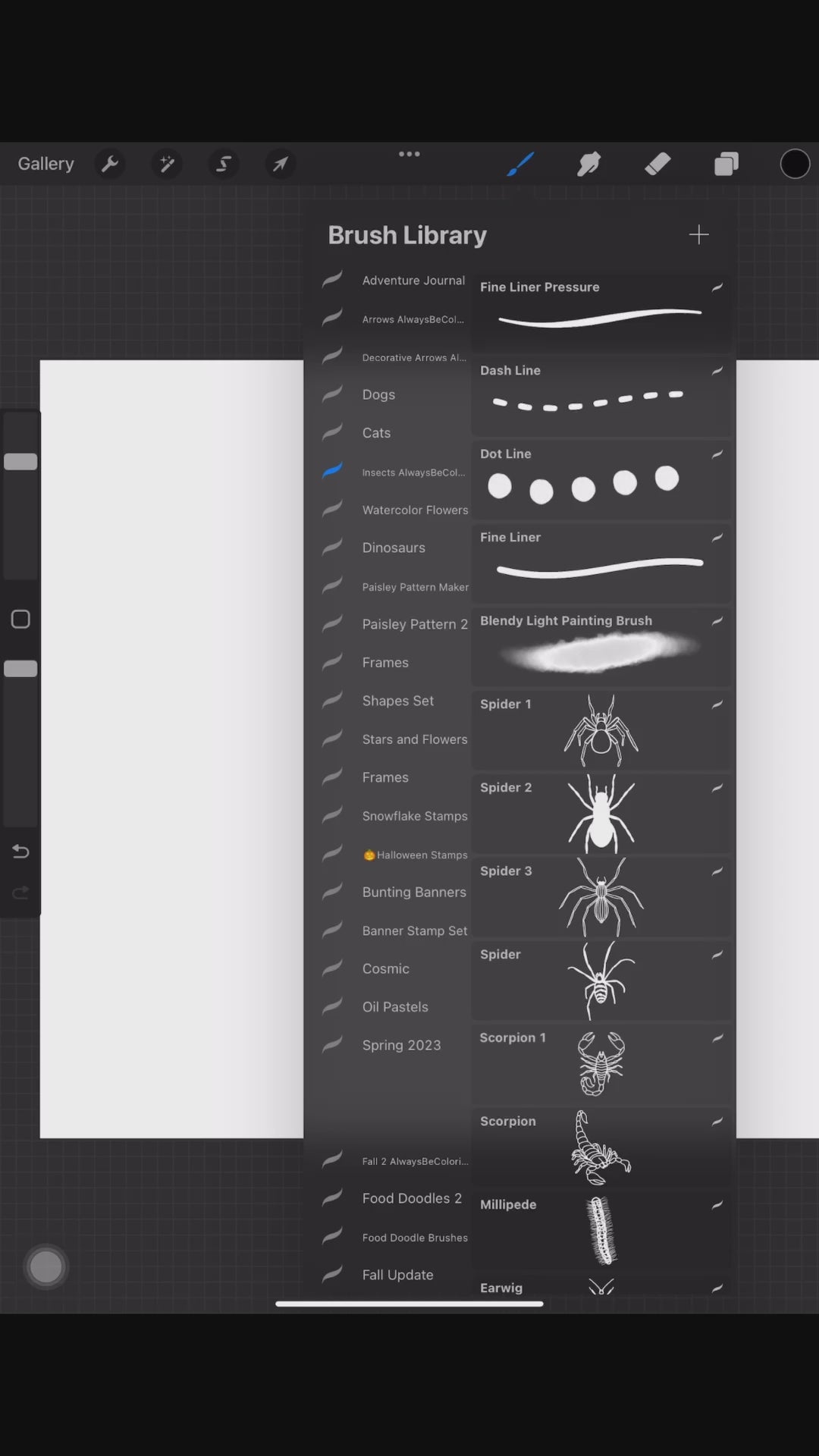The height and width of the screenshot is (1456, 819).
Task: Select the Transform arrow tool
Action: coord(281,164)
